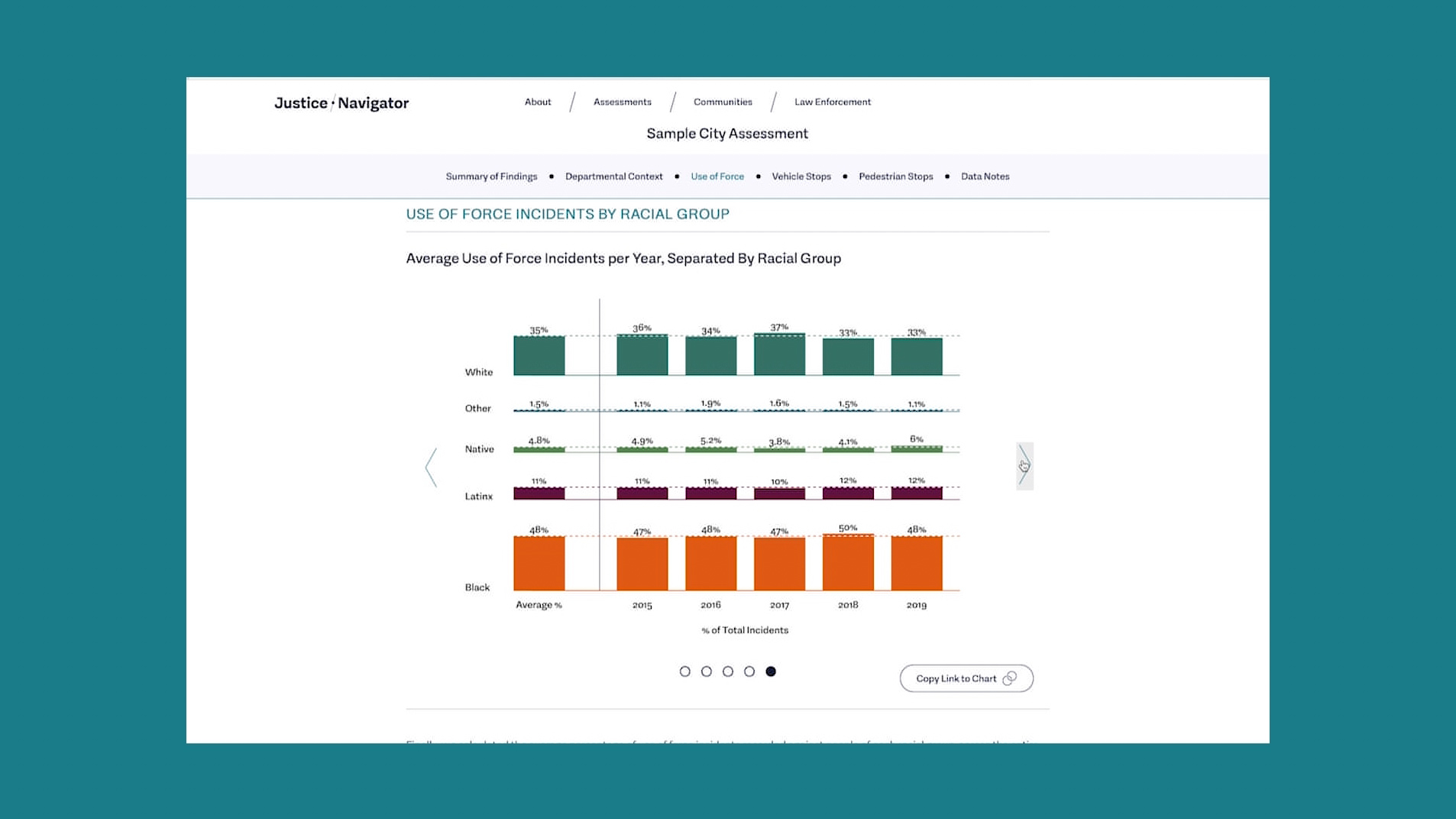Screen dimensions: 1456x819
Task: Select the third carousel dot
Action: pos(727,672)
